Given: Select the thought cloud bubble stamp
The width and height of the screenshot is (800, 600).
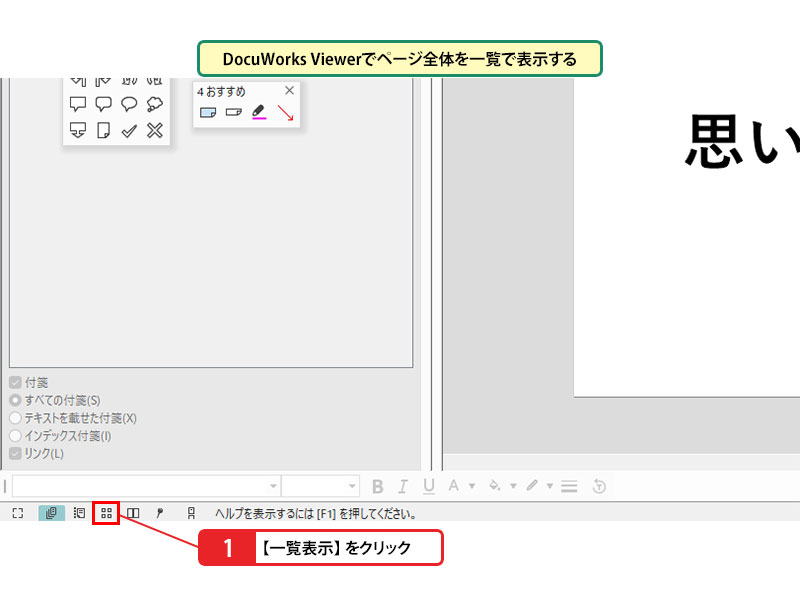Looking at the screenshot, I should [155, 104].
